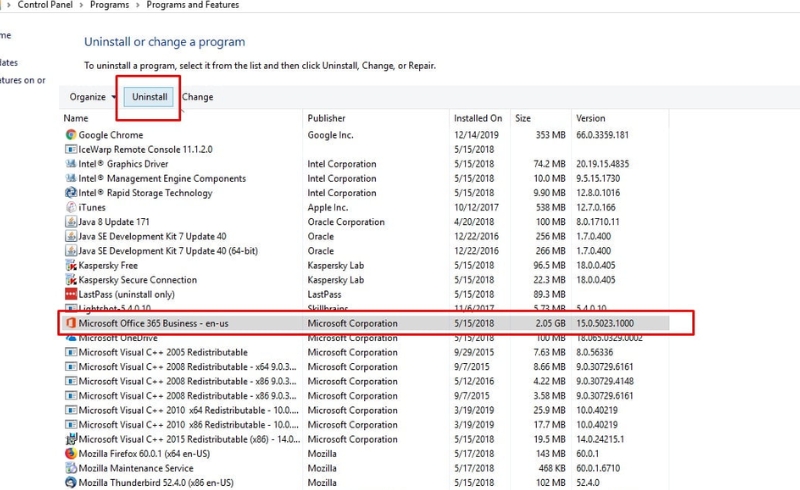Click the Uninstall toolbar button
This screenshot has width=800, height=490.
coord(149,97)
